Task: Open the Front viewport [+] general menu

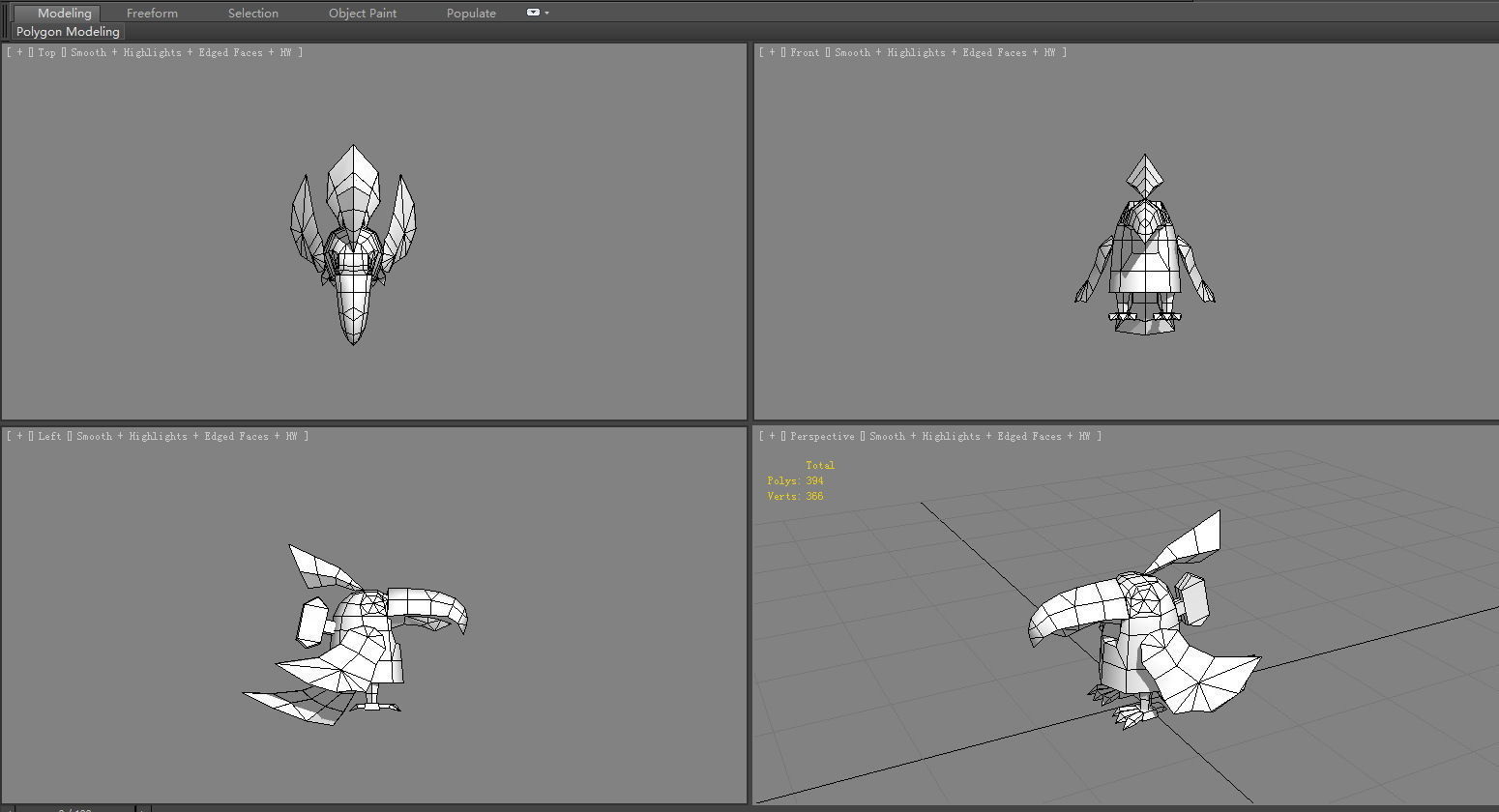Action: click(772, 52)
